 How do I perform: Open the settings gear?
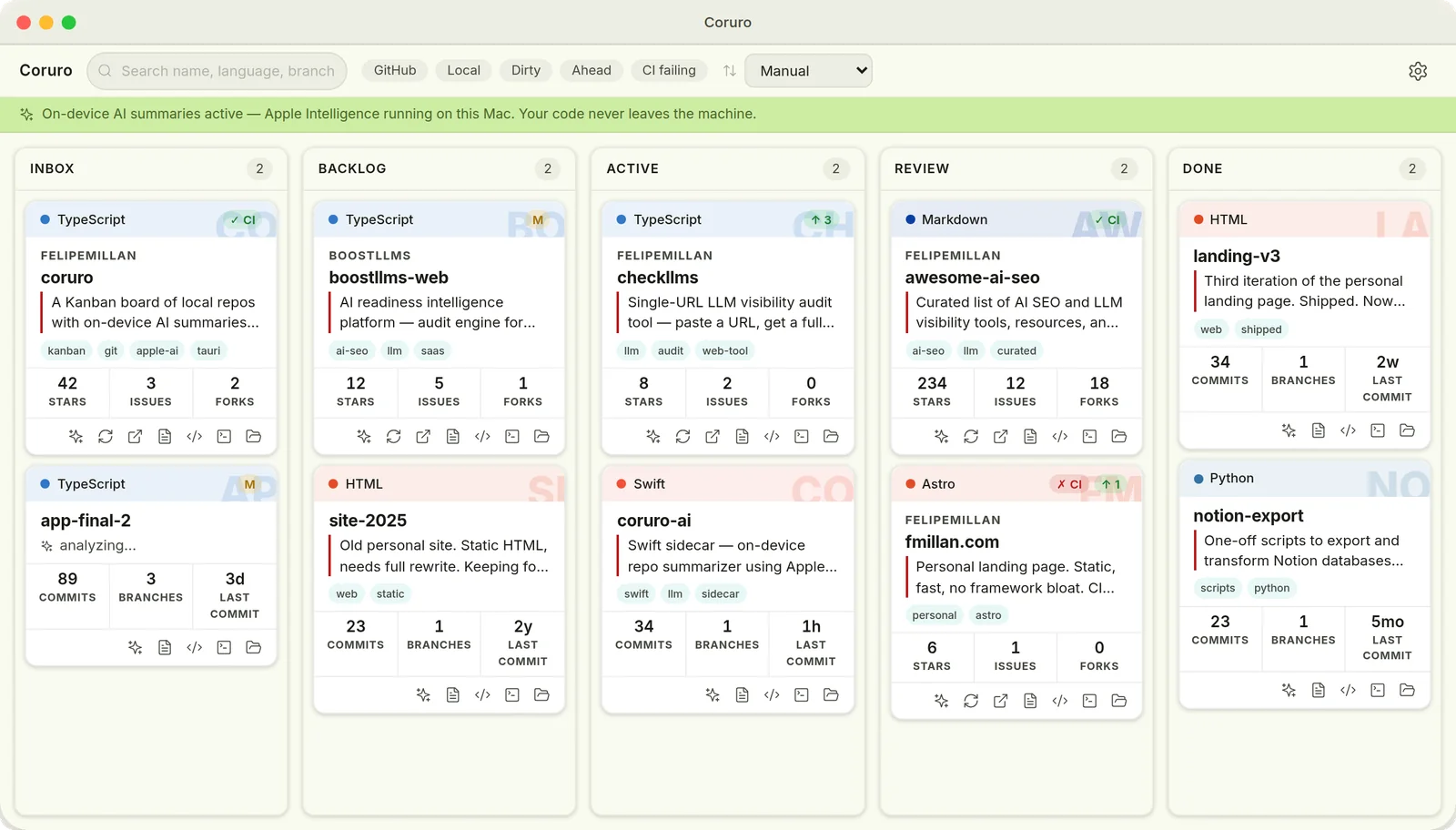(x=1418, y=71)
